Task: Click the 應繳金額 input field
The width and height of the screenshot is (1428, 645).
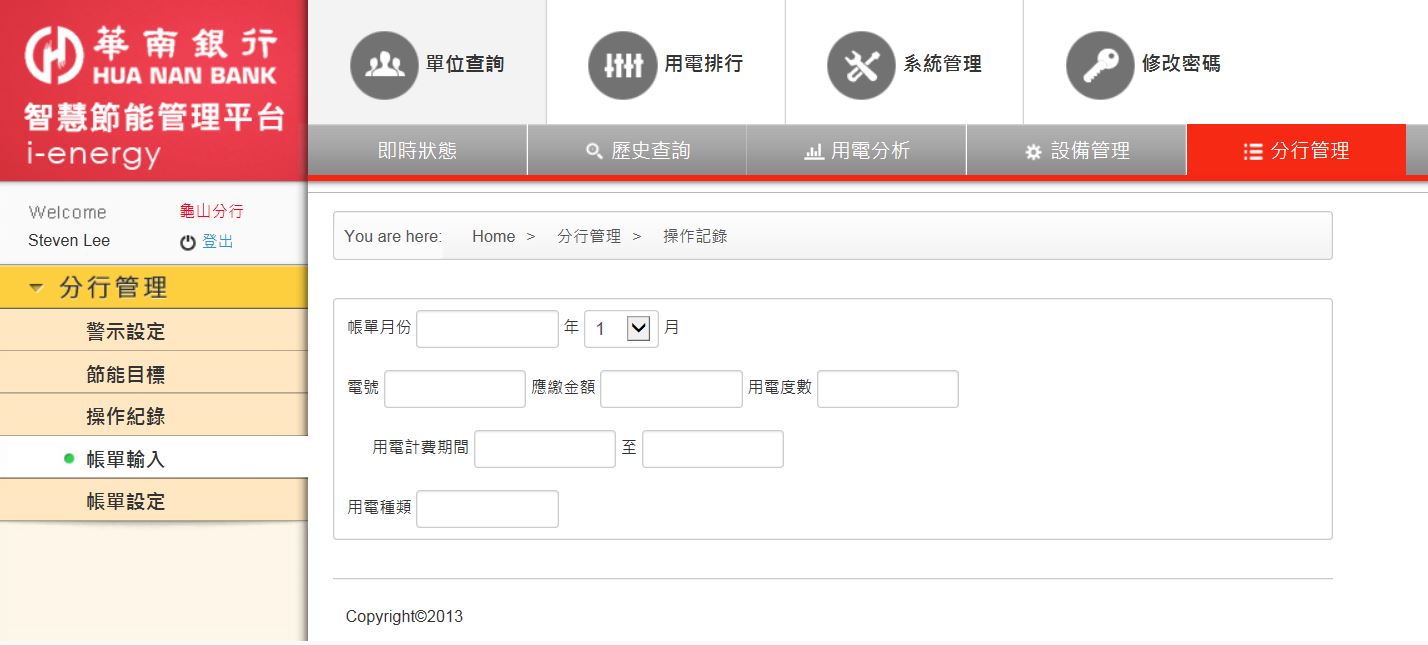Action: pos(671,388)
